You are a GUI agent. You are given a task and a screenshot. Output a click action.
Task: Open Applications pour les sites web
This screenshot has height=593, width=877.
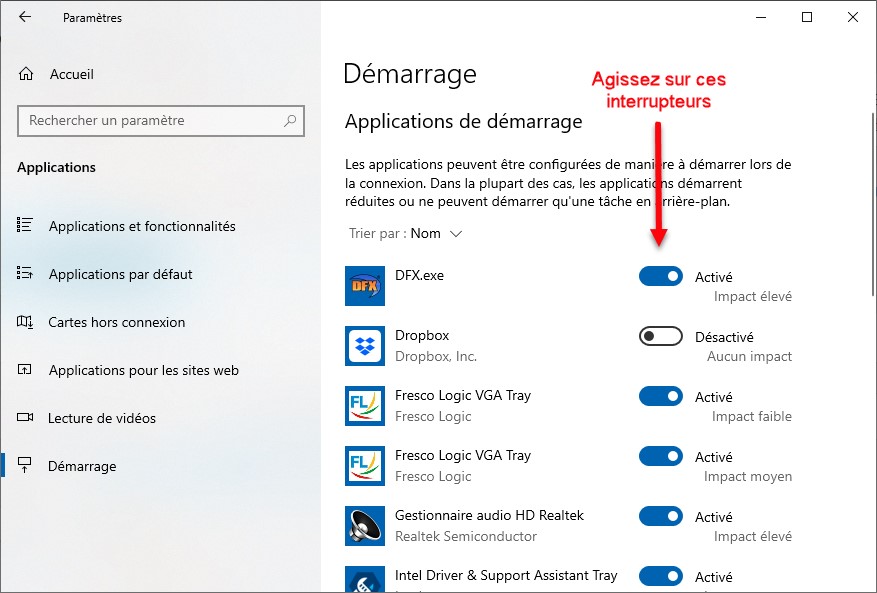(143, 370)
